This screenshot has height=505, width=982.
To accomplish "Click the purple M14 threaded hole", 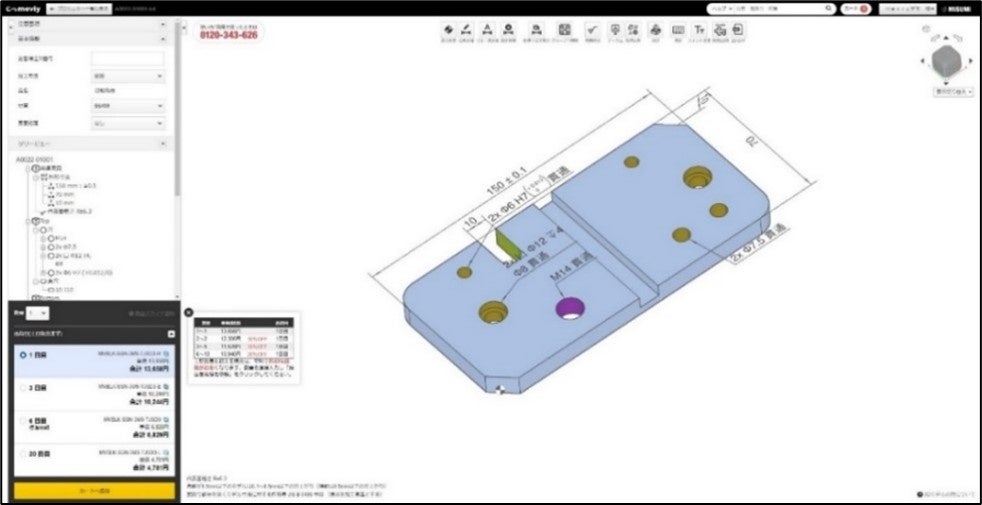I will [570, 308].
